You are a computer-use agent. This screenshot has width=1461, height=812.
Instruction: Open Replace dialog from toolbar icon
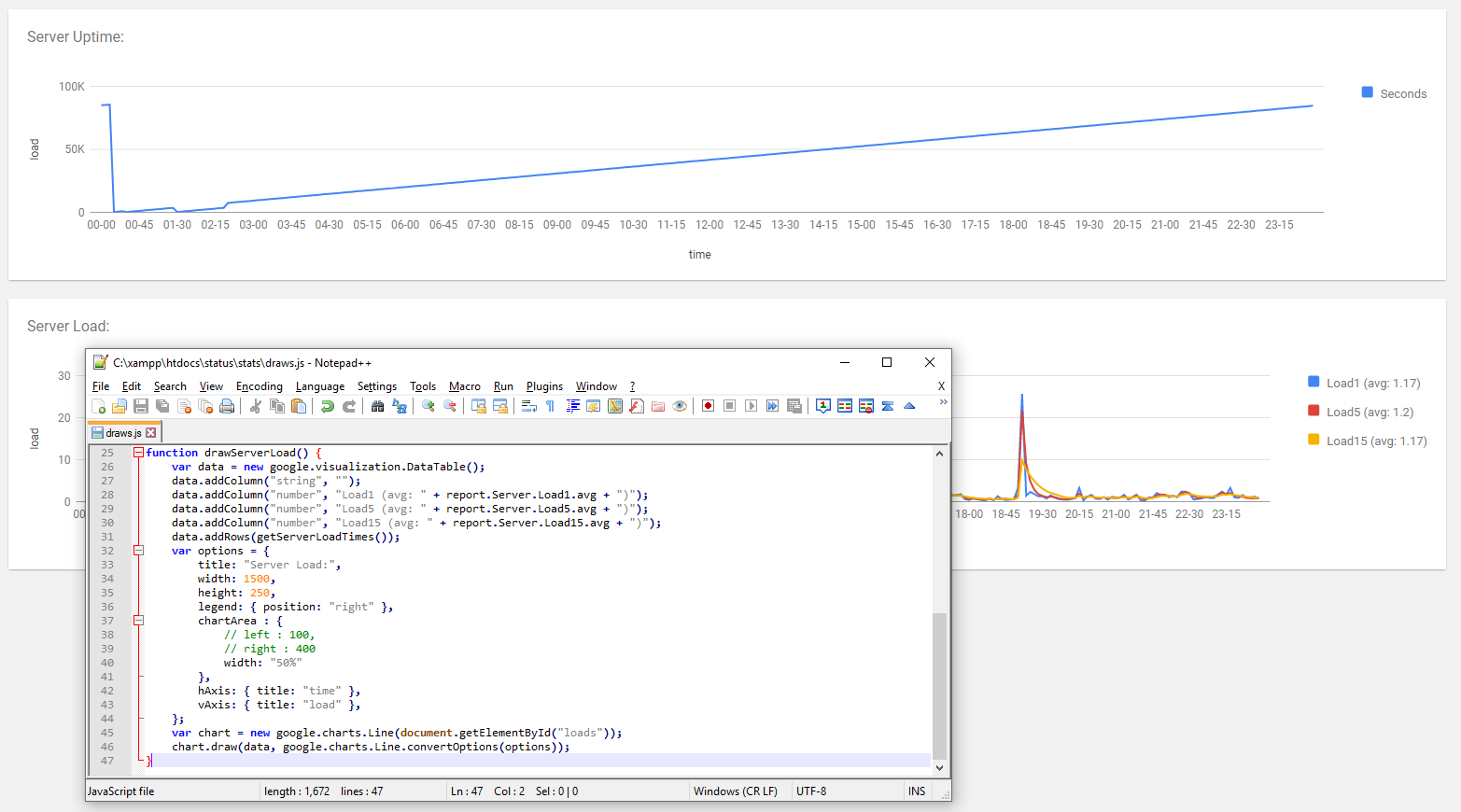pos(400,406)
